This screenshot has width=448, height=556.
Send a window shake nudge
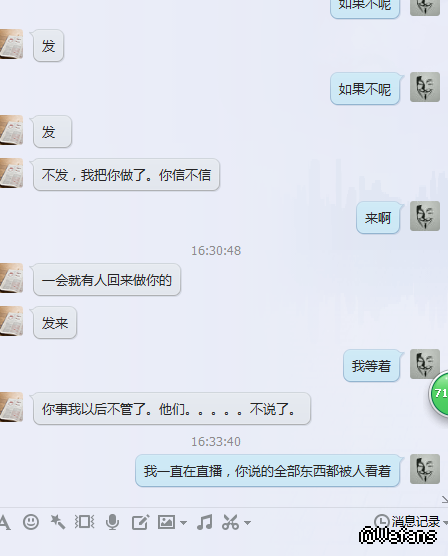[x=84, y=522]
